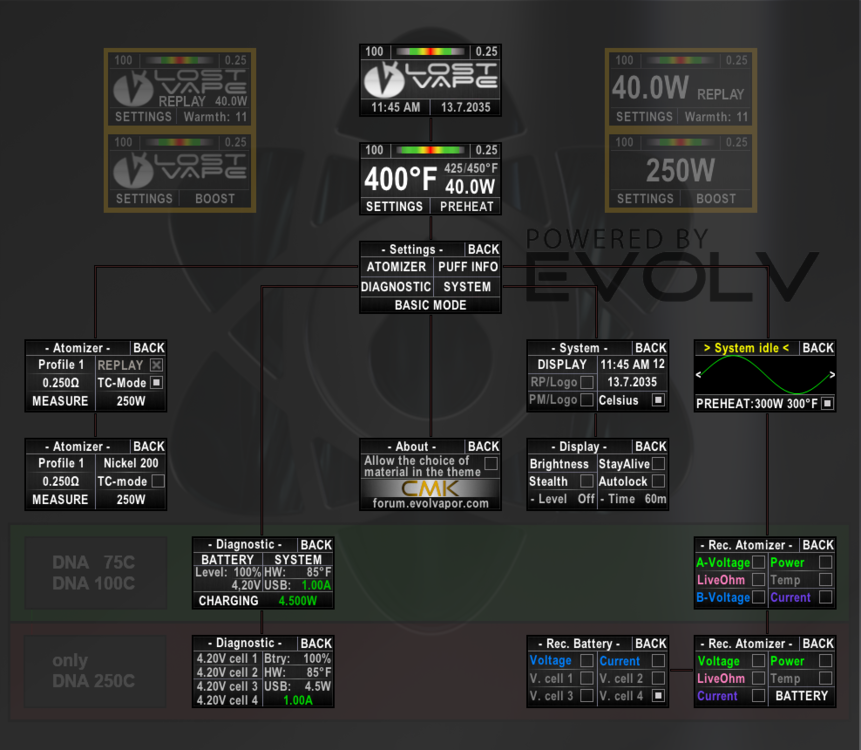Image resolution: width=861 pixels, height=750 pixels.
Task: Click the 4.20V cell 3 row
Action: 227,686
